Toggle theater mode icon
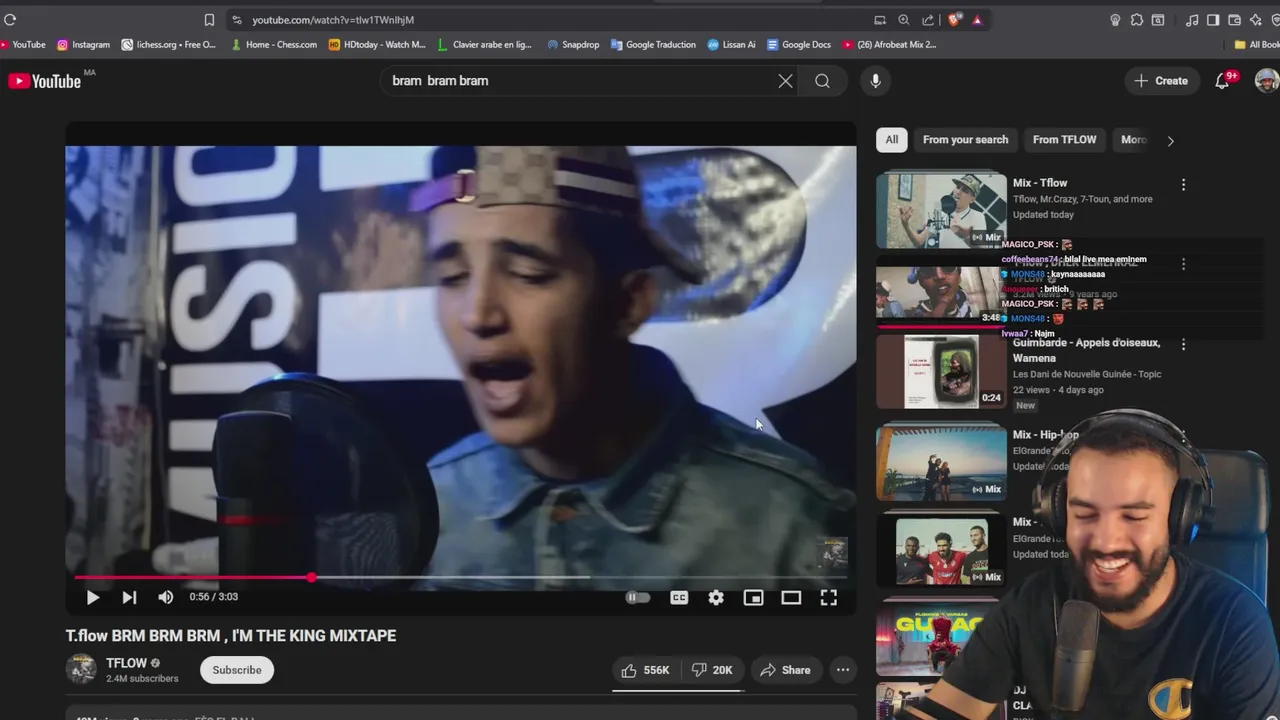 [x=791, y=597]
